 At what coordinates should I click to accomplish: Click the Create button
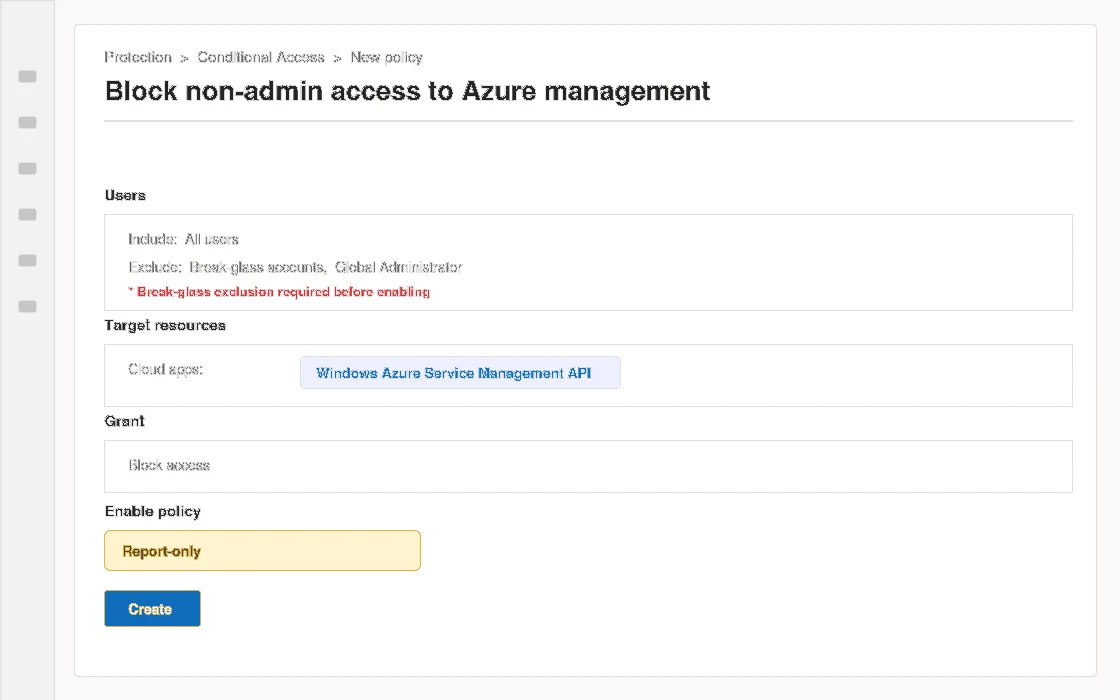pos(152,609)
